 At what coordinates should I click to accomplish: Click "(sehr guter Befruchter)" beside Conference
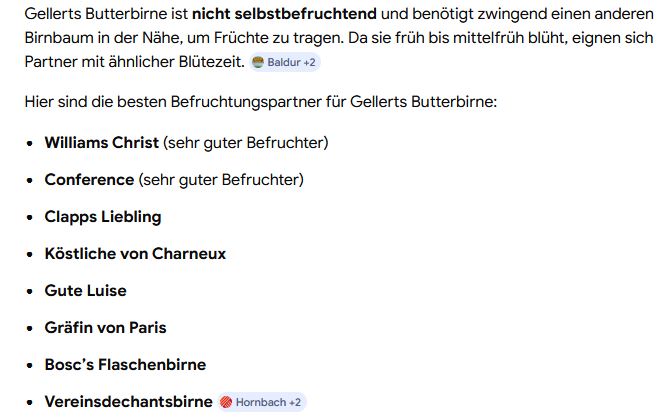[x=221, y=179]
